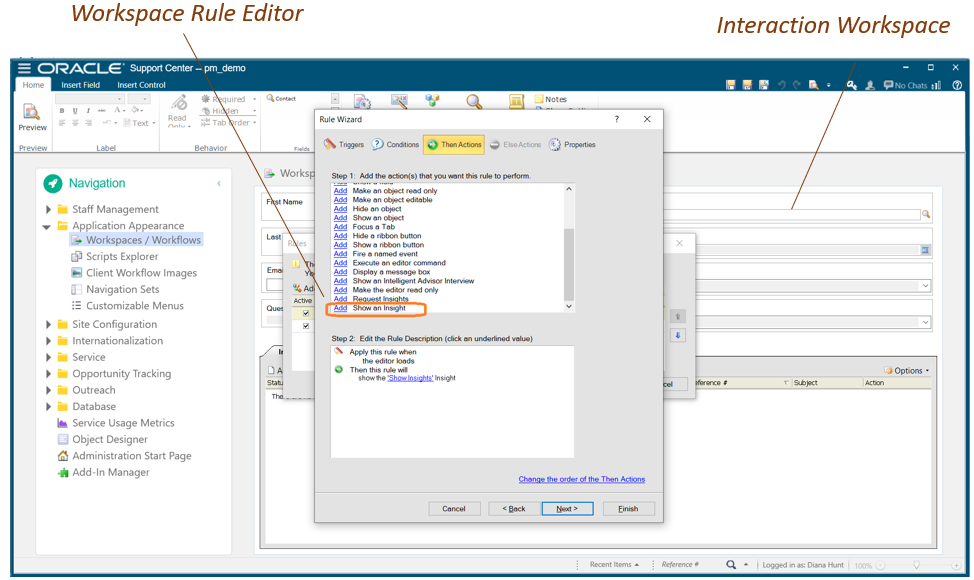
Task: Open the Triggers wizard tab
Action: (x=344, y=145)
